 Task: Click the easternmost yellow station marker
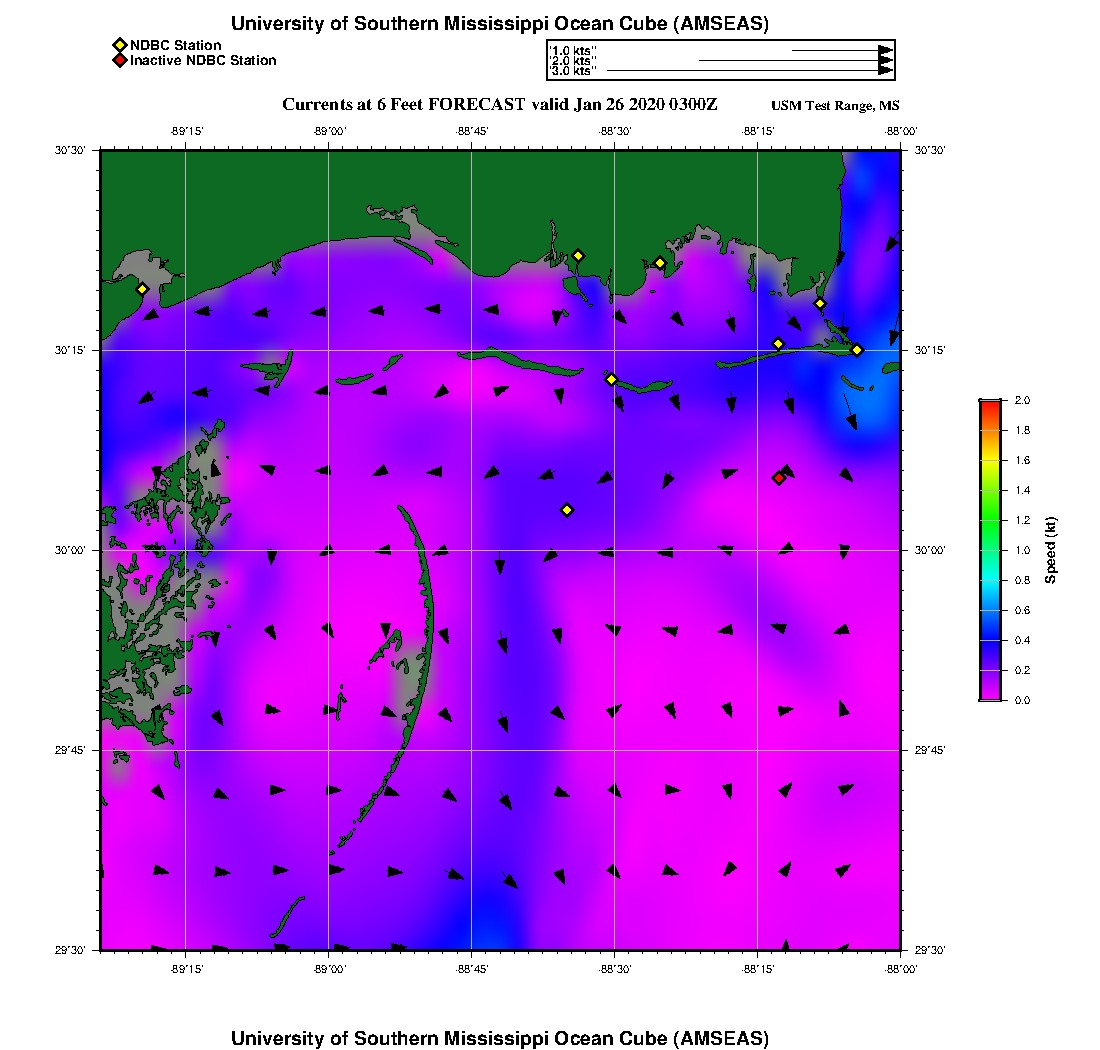pyautogui.click(x=857, y=350)
